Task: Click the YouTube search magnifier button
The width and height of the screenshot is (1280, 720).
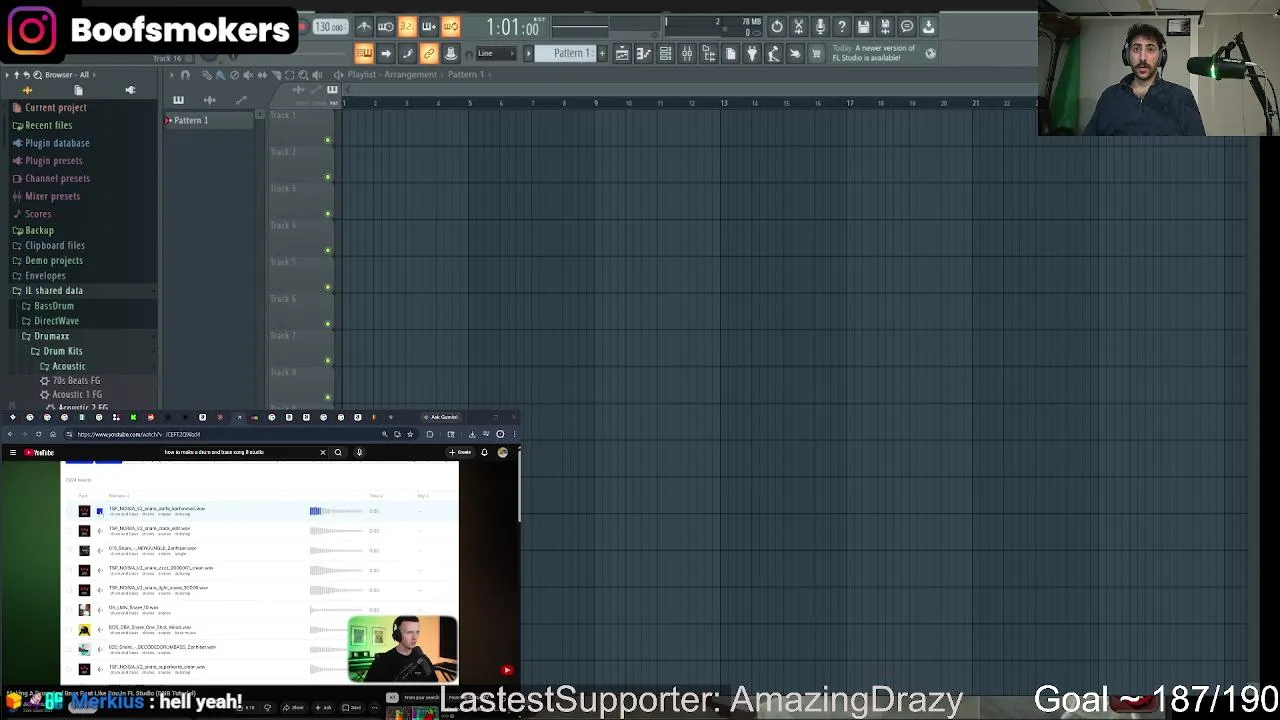Action: pos(338,453)
